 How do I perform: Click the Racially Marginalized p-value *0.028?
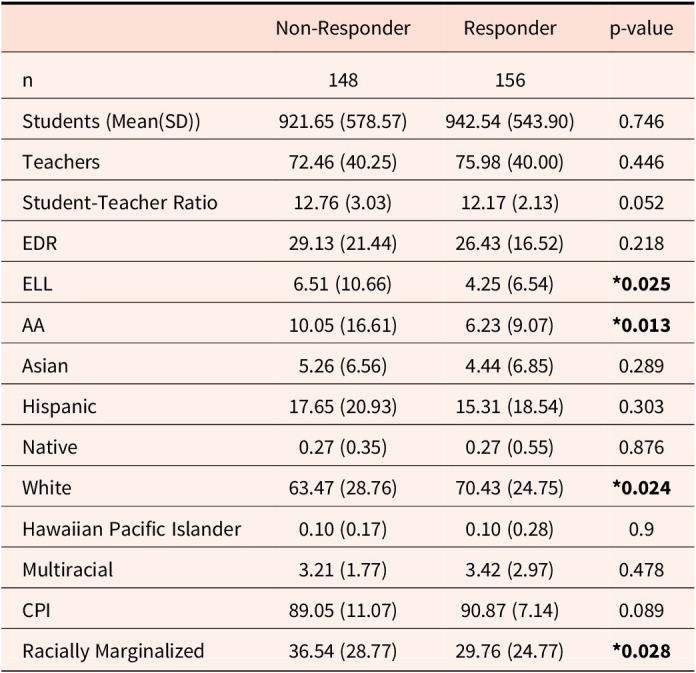(641, 651)
